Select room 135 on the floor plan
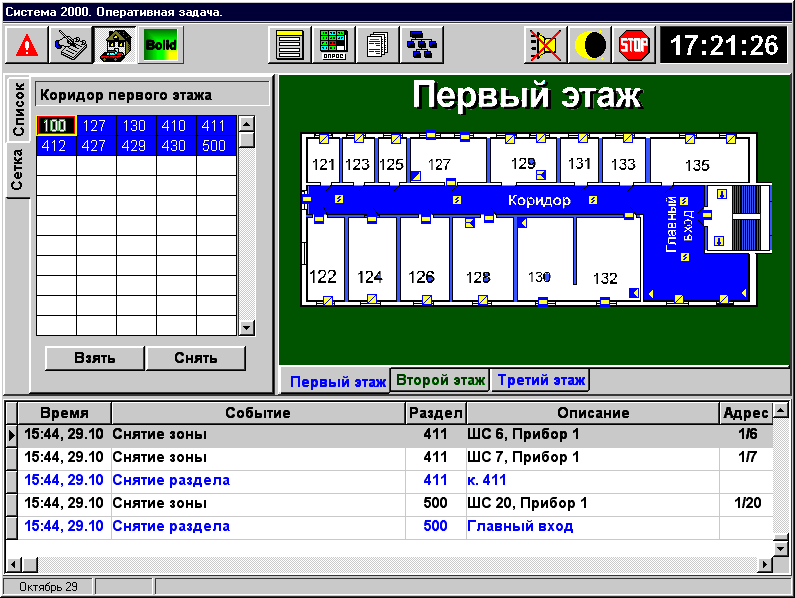Screen dimensions: 795x598 [x=697, y=163]
